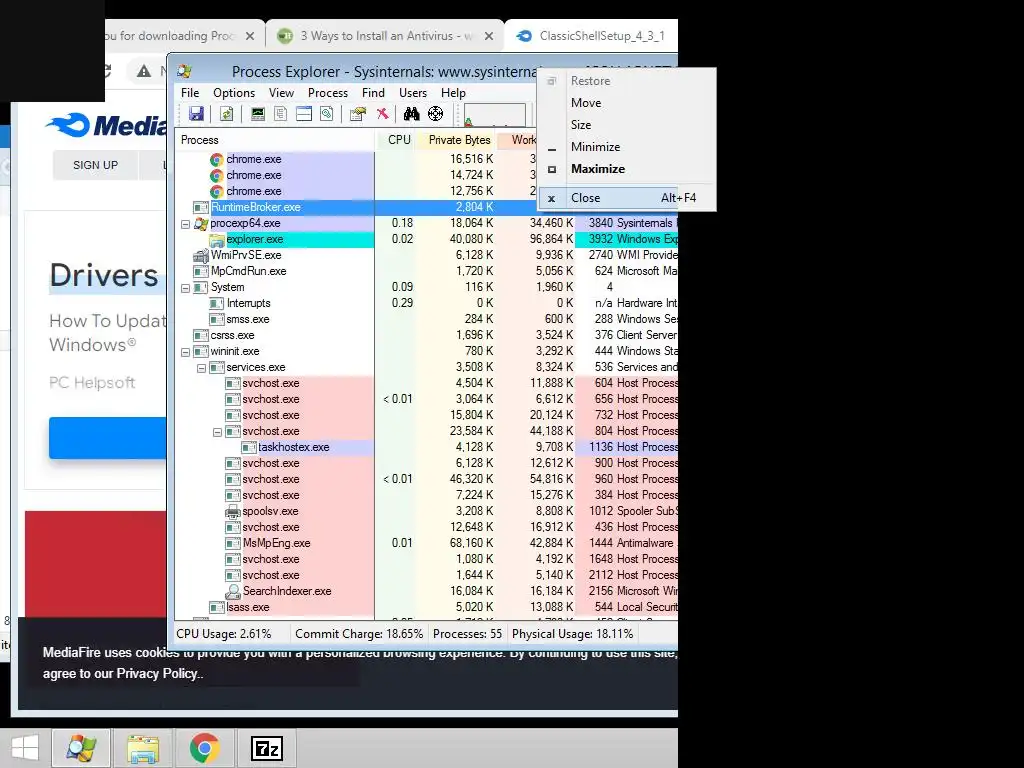Open File Explorer from the taskbar
The image size is (1024, 768).
(143, 748)
